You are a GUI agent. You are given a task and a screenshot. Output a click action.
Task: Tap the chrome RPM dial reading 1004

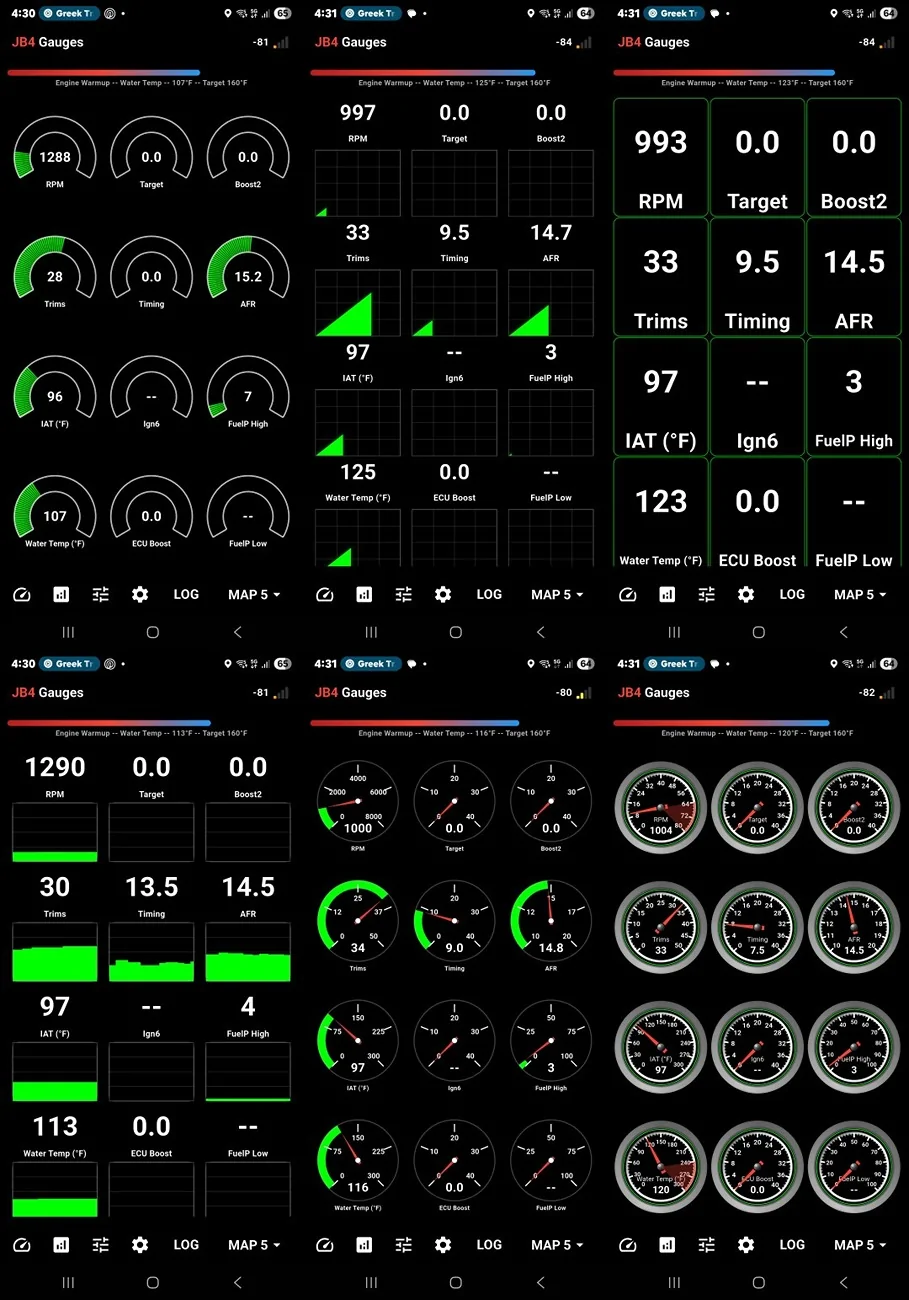point(661,808)
